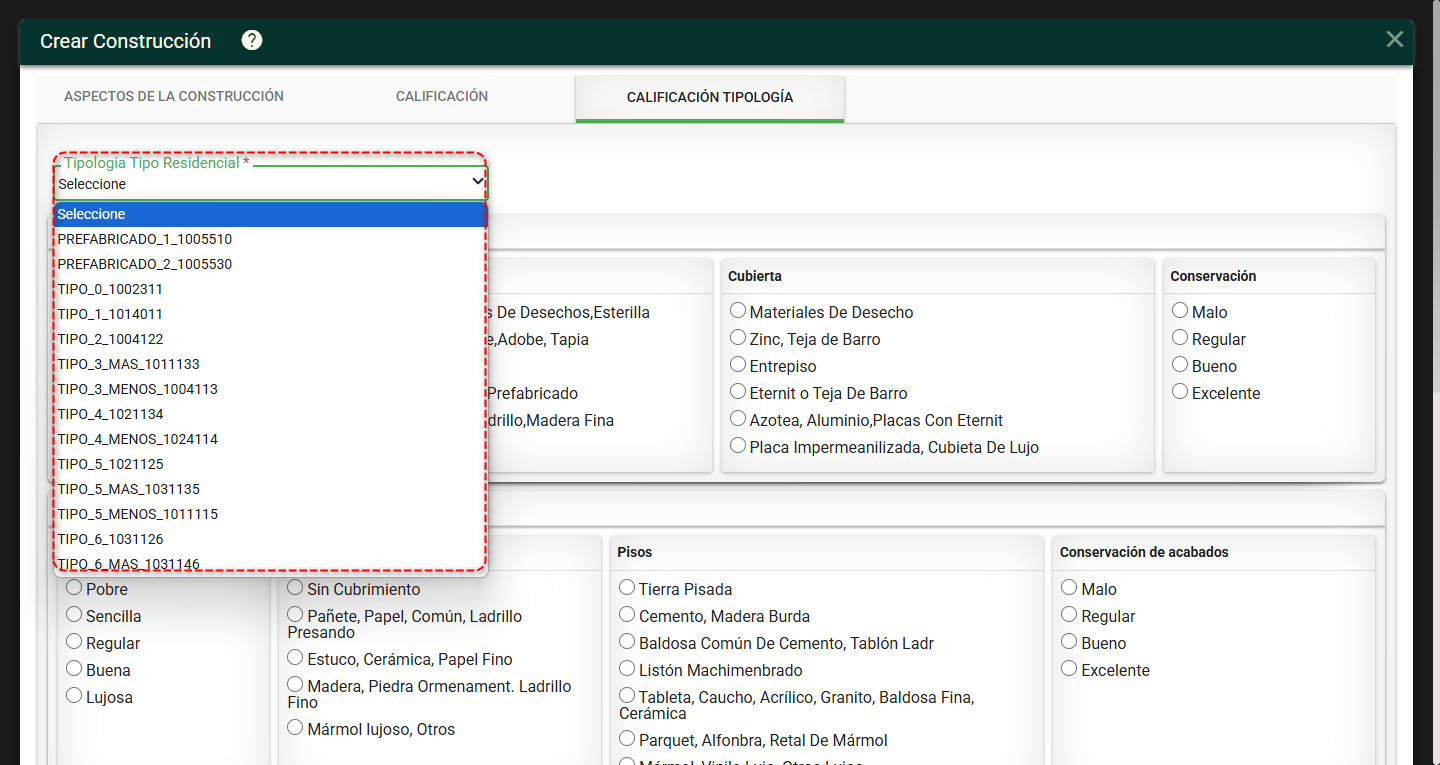Select Baldosa Común De Cemento option

click(x=627, y=642)
